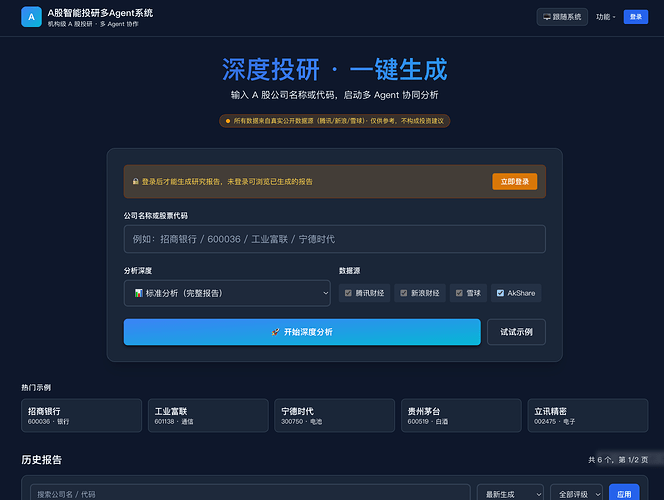Image resolution: width=664 pixels, height=500 pixels.
Task: Click the lock icon in login notice
Action: 136,181
